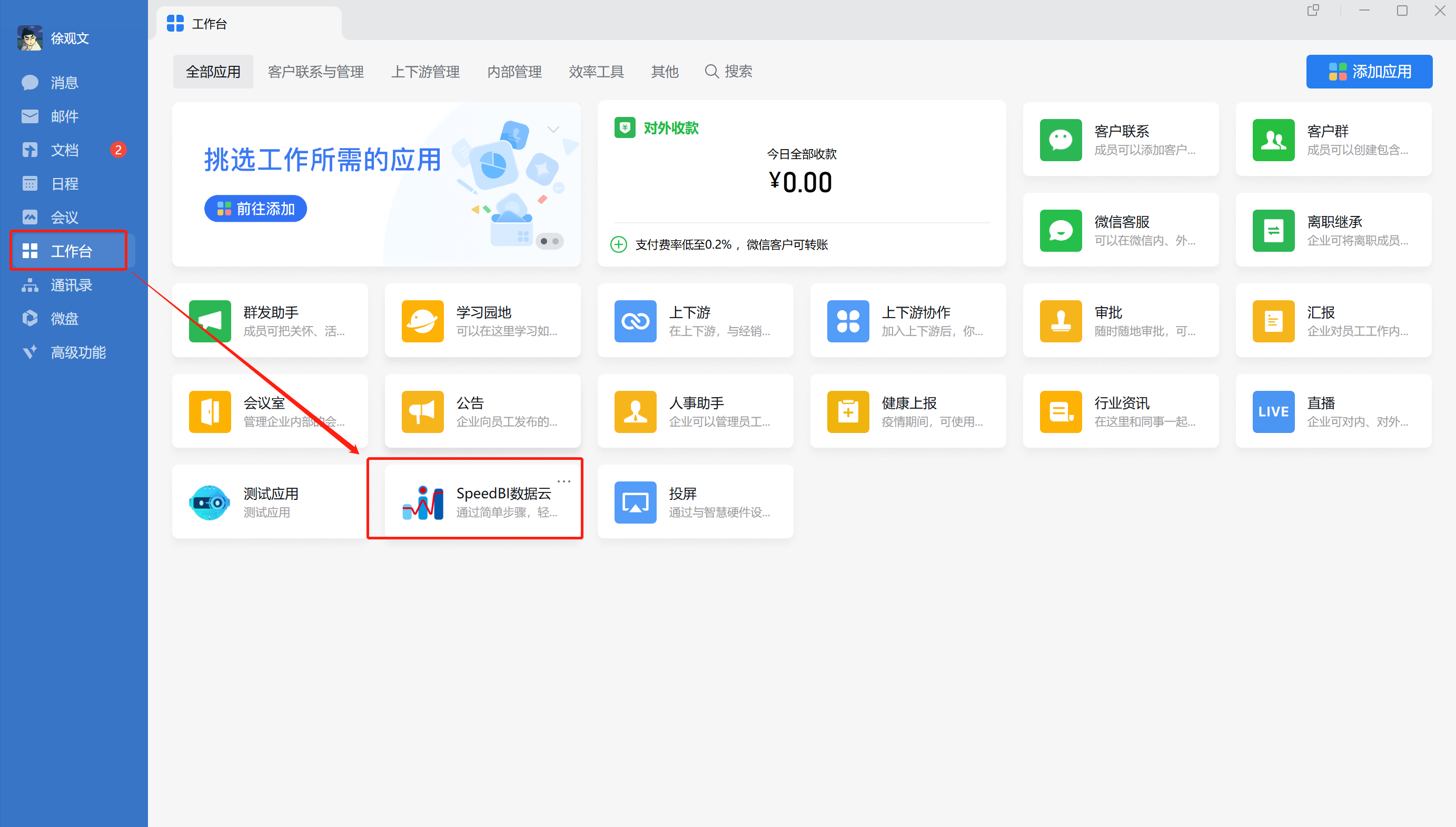Open the 消息 messages section
Image resolution: width=1456 pixels, height=827 pixels.
pos(64,83)
